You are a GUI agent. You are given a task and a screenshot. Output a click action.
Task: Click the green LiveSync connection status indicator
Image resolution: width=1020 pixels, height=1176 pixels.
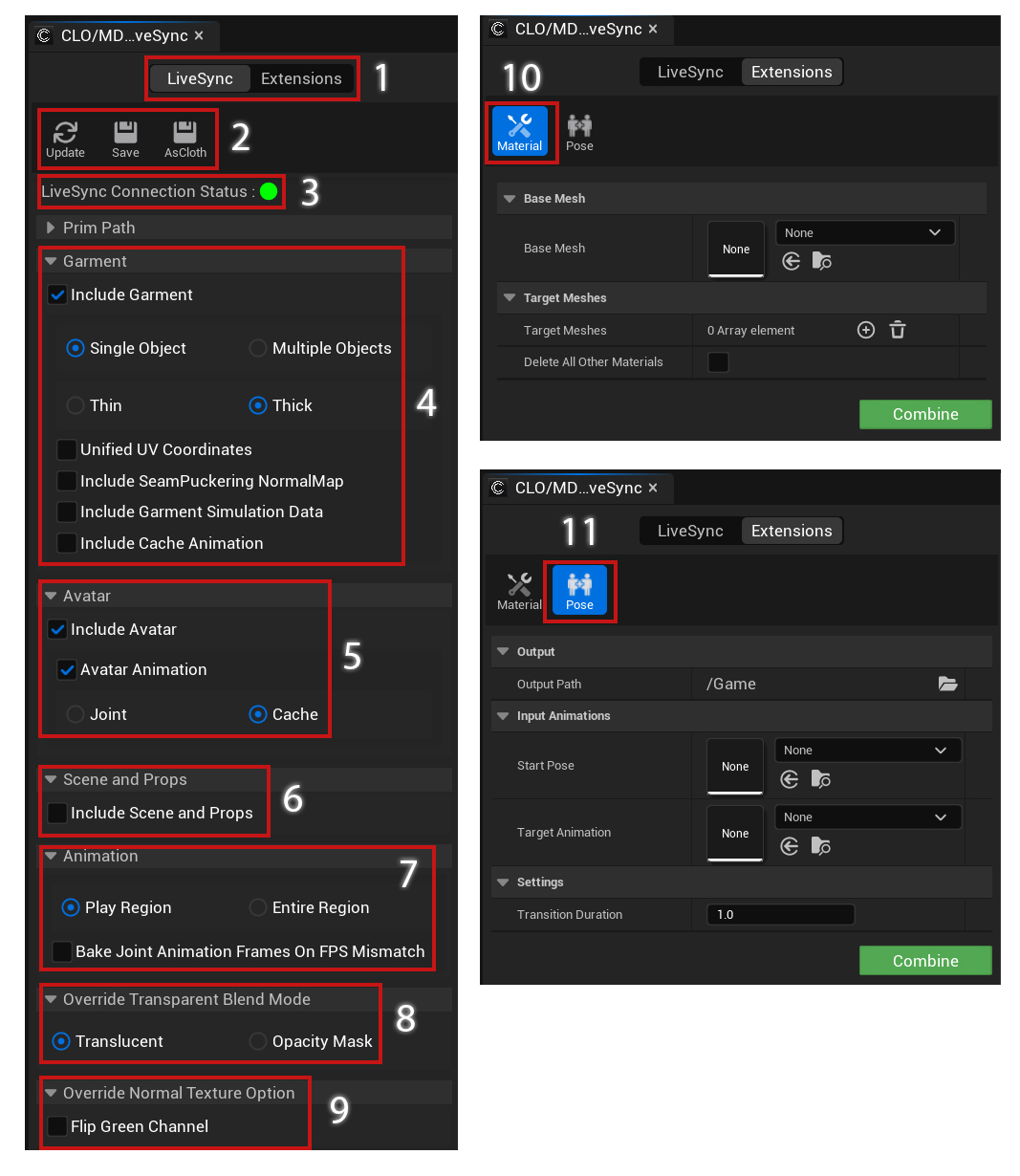[x=269, y=191]
